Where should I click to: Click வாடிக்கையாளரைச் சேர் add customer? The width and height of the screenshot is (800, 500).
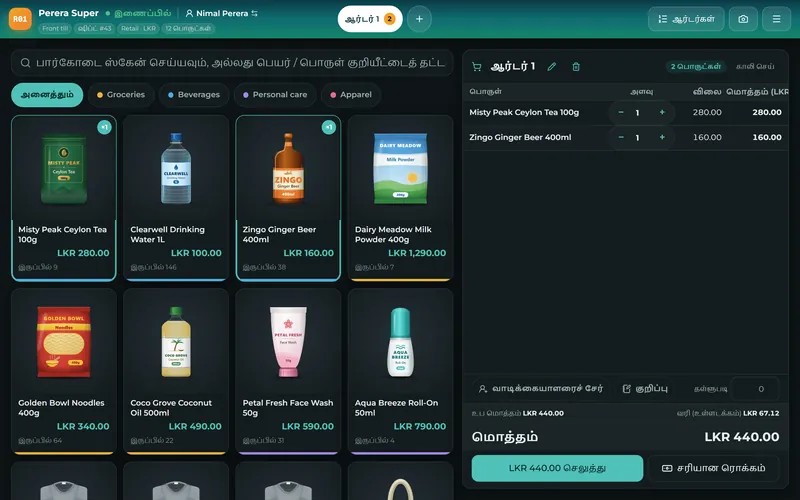[540, 389]
